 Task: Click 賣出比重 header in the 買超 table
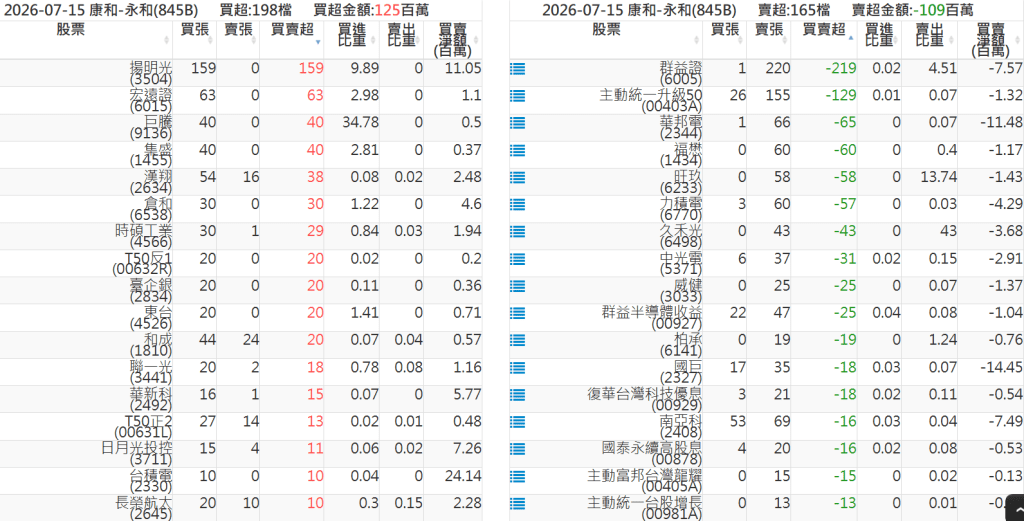coord(401,40)
